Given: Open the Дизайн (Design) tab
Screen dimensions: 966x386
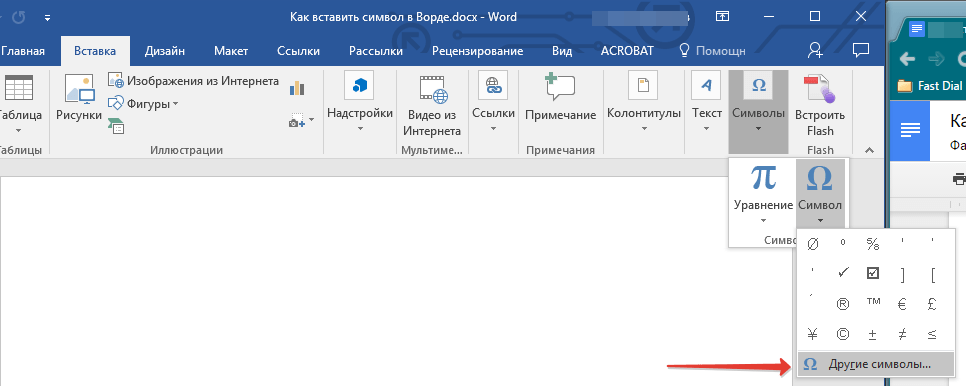Looking at the screenshot, I should tap(164, 51).
